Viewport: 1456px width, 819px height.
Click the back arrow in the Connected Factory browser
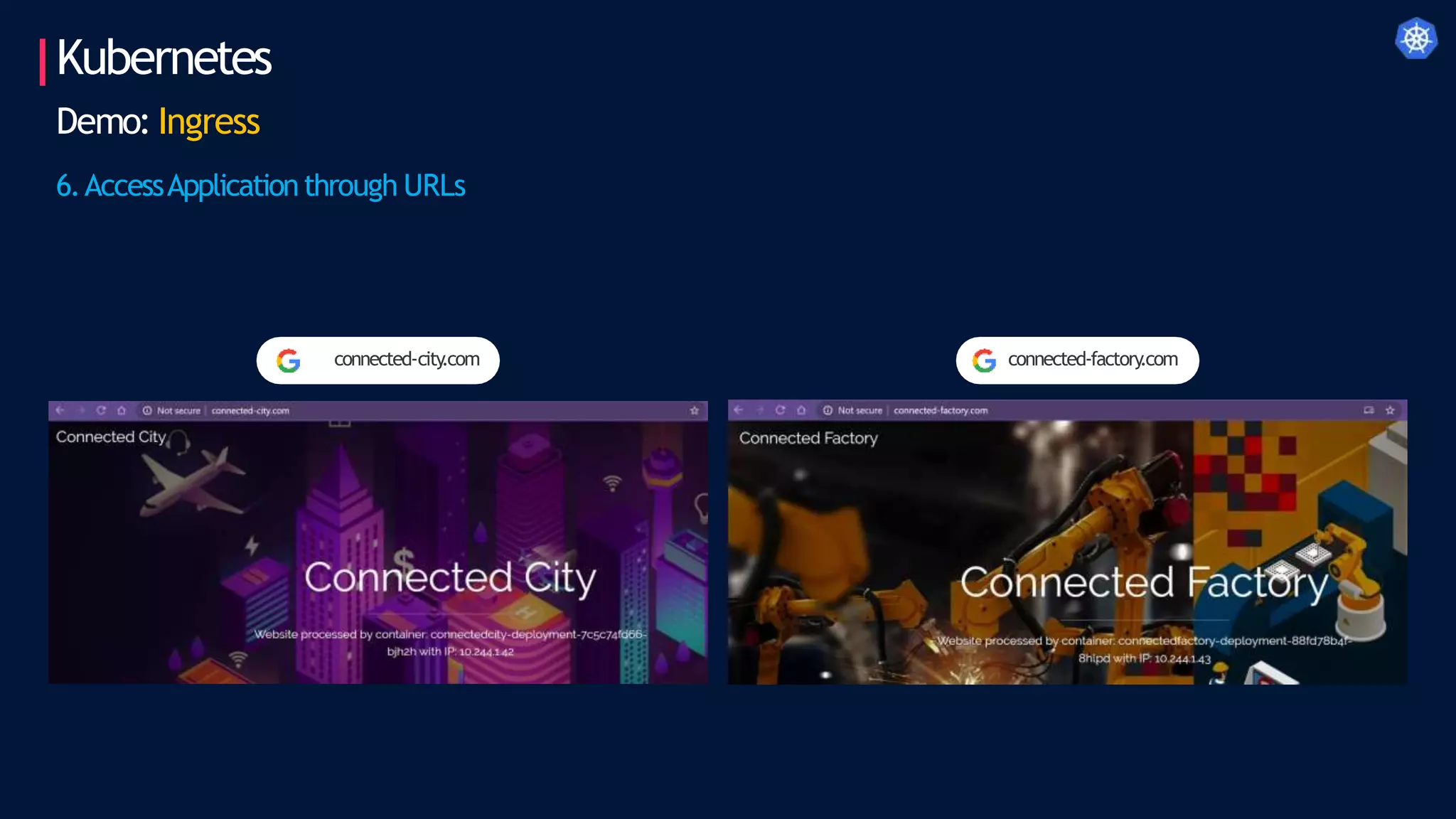coord(739,409)
